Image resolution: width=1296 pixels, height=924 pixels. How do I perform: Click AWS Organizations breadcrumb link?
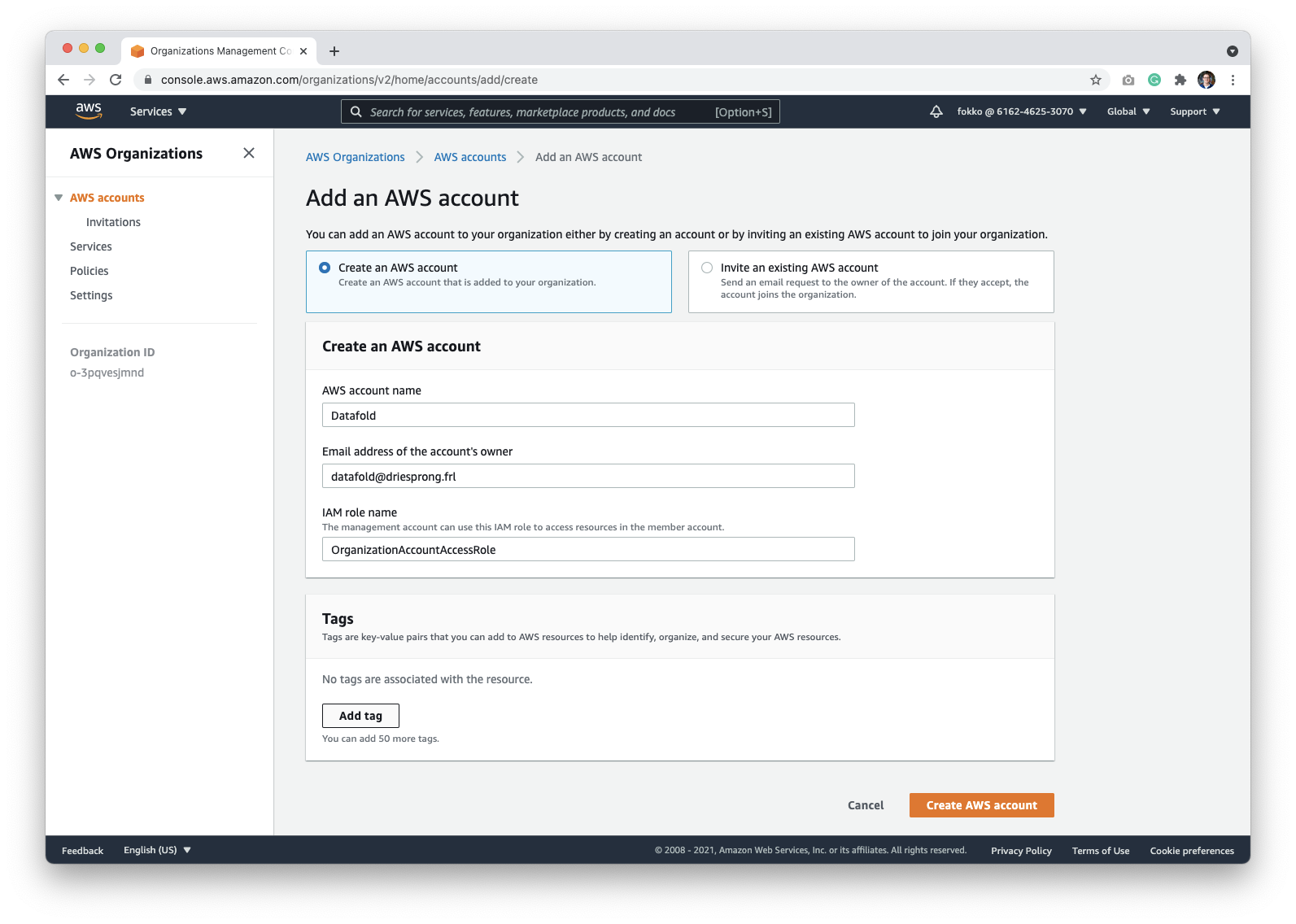click(x=356, y=157)
